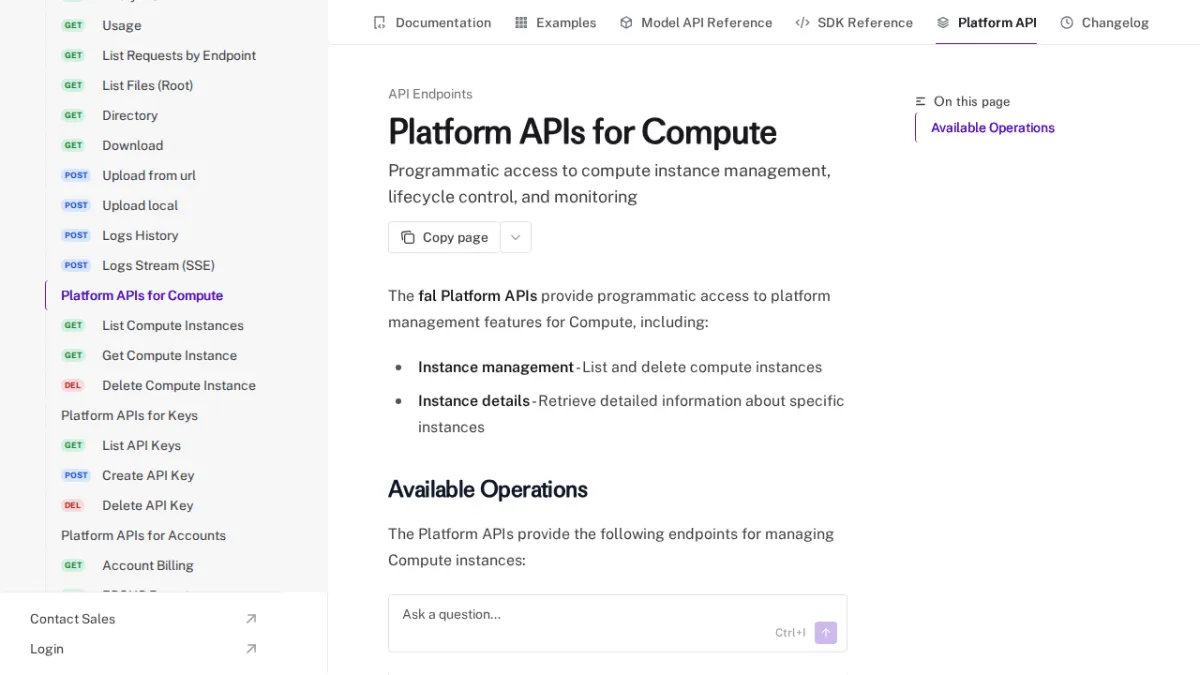The width and height of the screenshot is (1200, 675).
Task: Click the POST badge beside Create API Key
Action: click(x=76, y=475)
